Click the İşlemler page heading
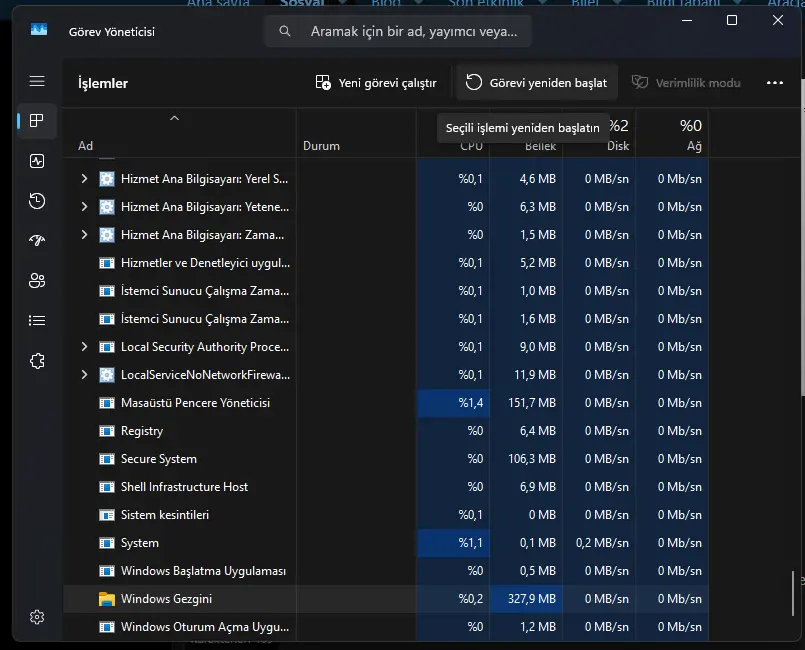Viewport: 805px width, 650px height. tap(103, 83)
